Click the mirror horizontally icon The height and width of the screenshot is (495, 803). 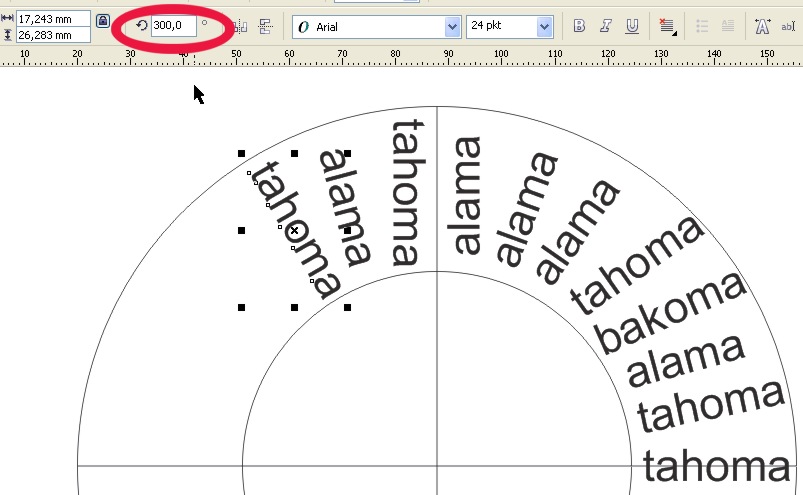pyautogui.click(x=240, y=27)
